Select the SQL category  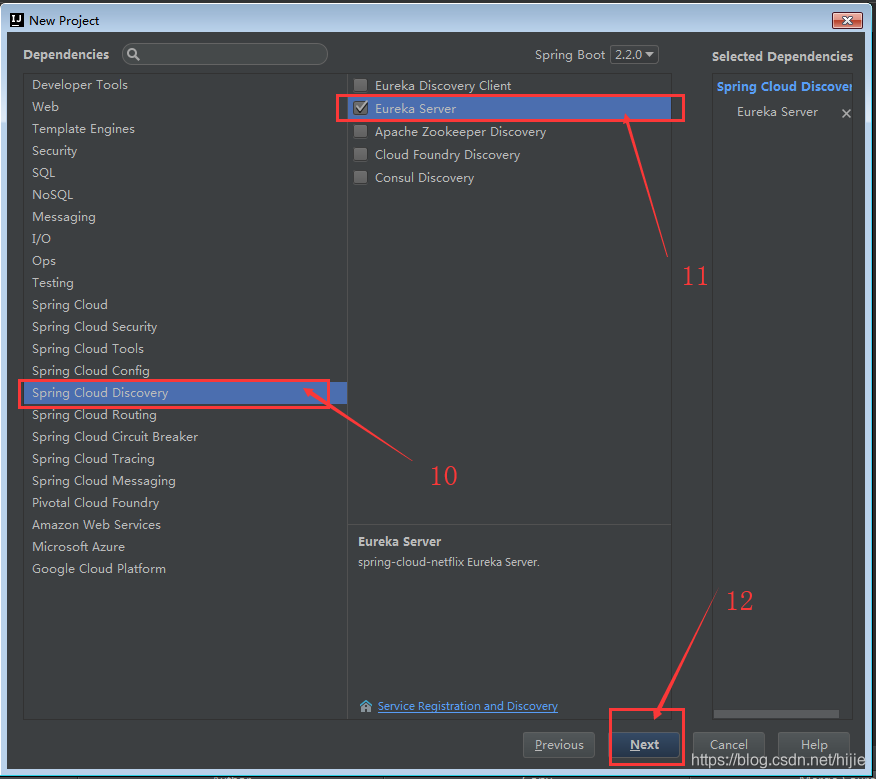[185, 173]
